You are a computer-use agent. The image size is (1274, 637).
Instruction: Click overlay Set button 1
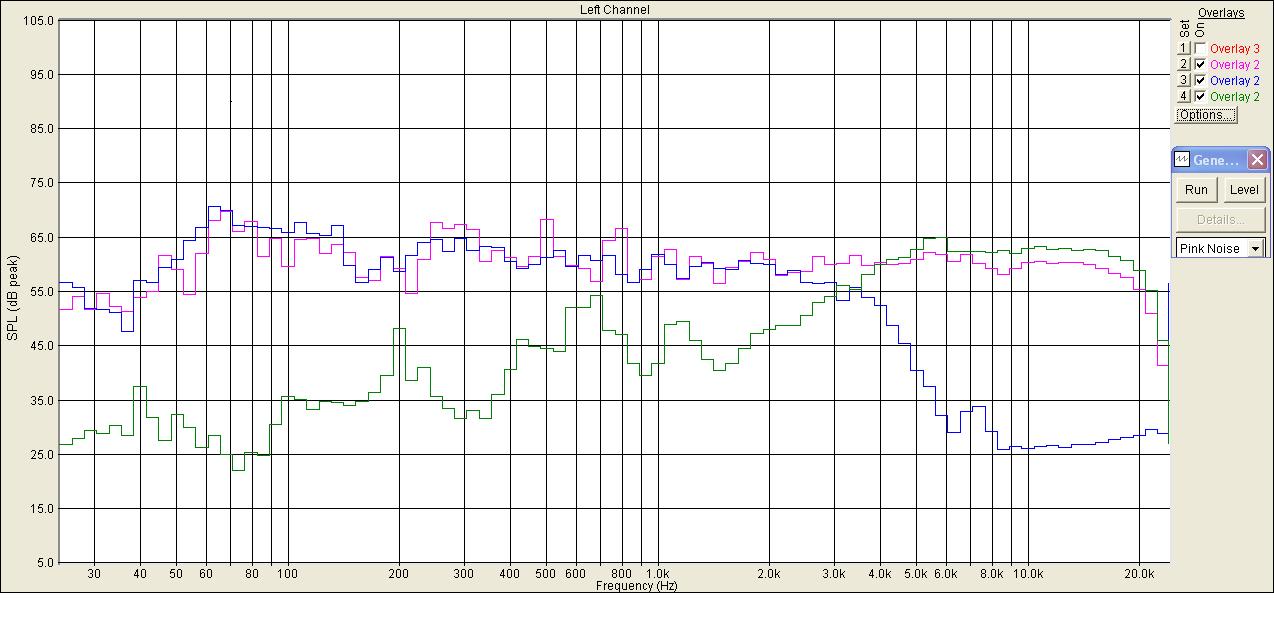tap(1183, 48)
